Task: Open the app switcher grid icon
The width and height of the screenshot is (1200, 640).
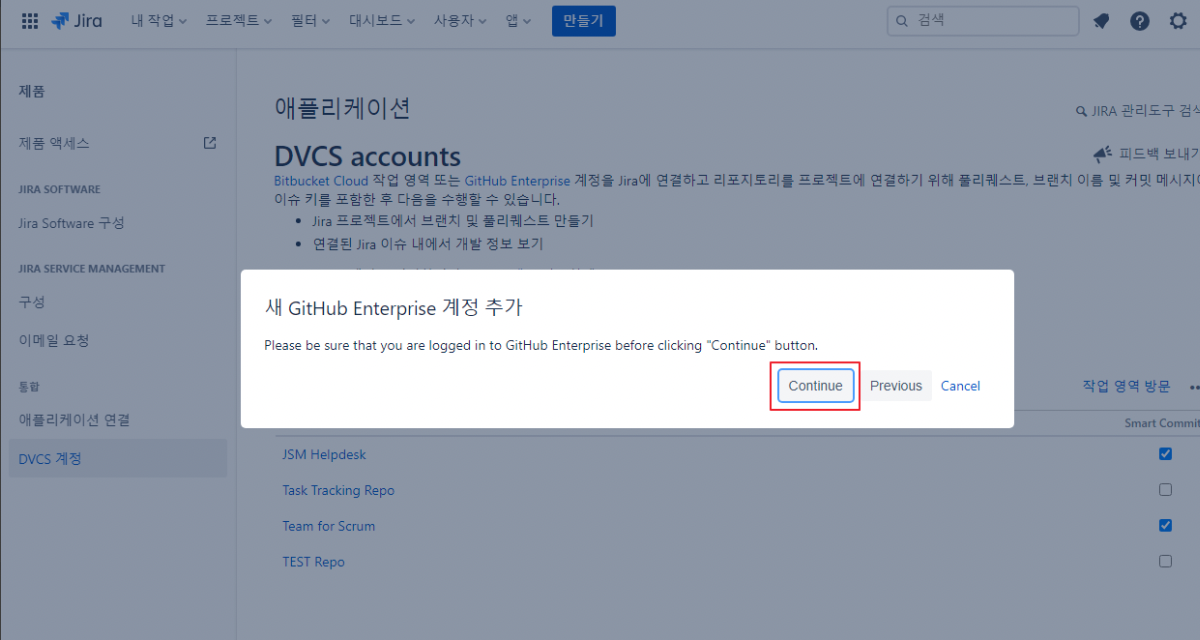Action: [30, 20]
